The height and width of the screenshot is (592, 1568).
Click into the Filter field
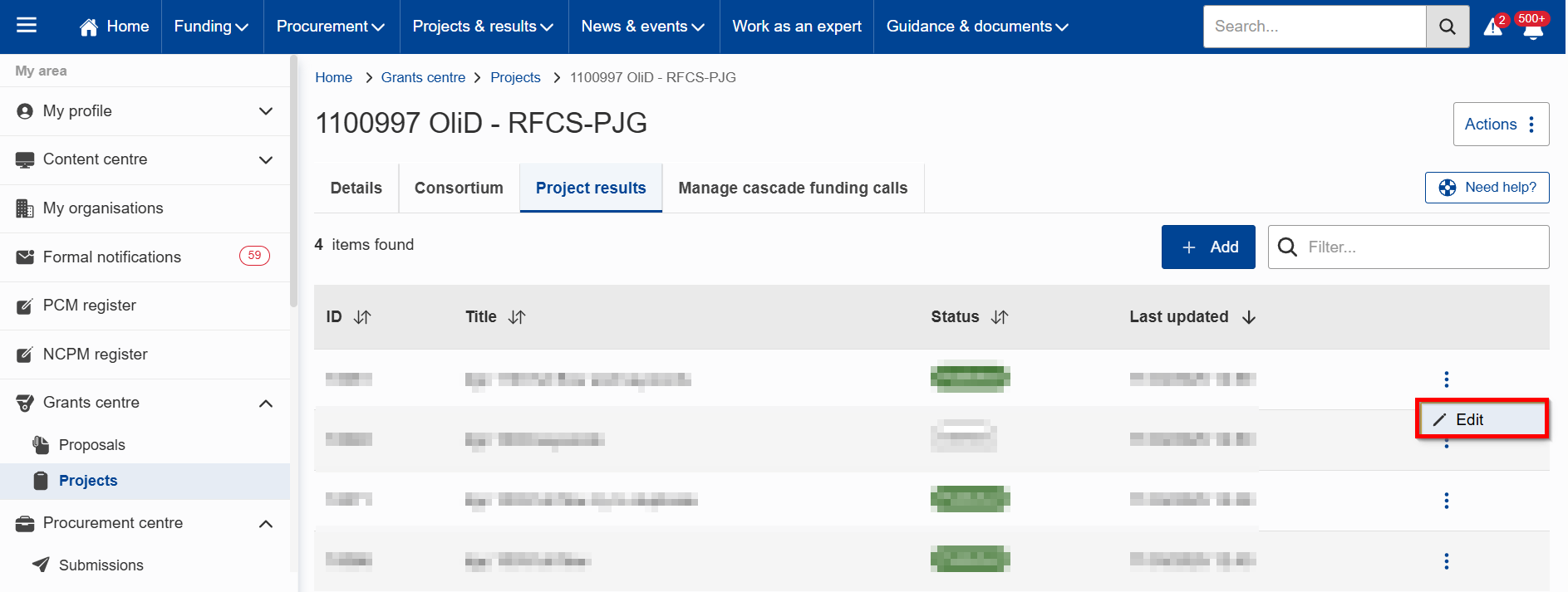tap(1408, 247)
